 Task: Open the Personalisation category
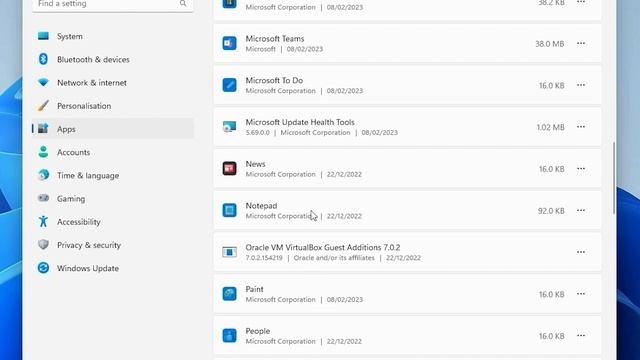113,106
